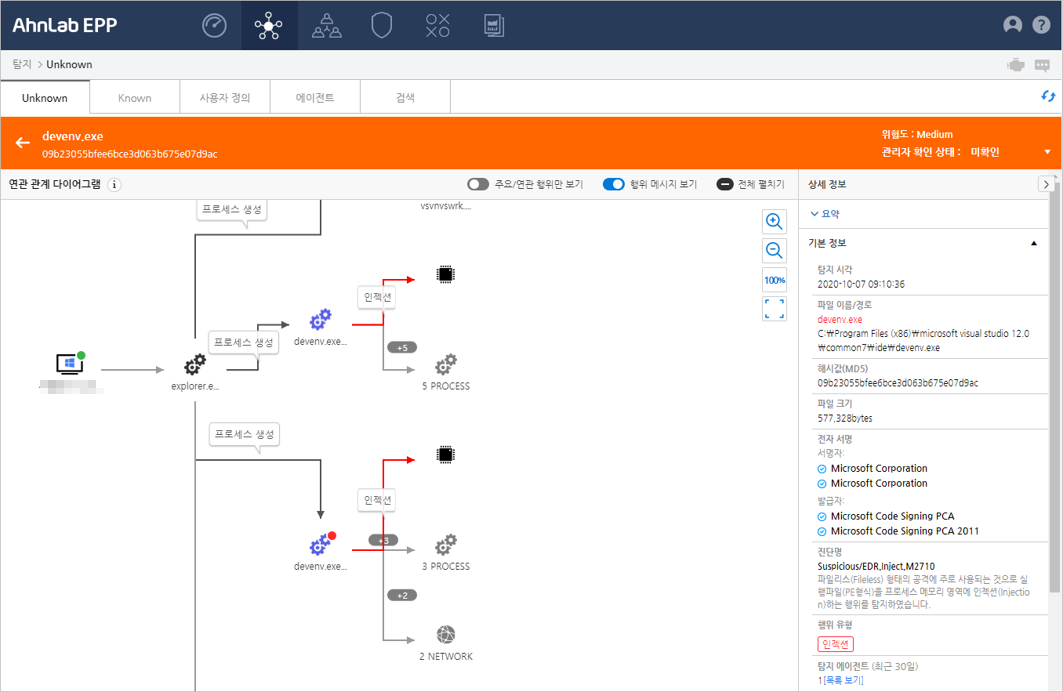Open the user account profile icon
The image size is (1063, 692).
click(1012, 25)
